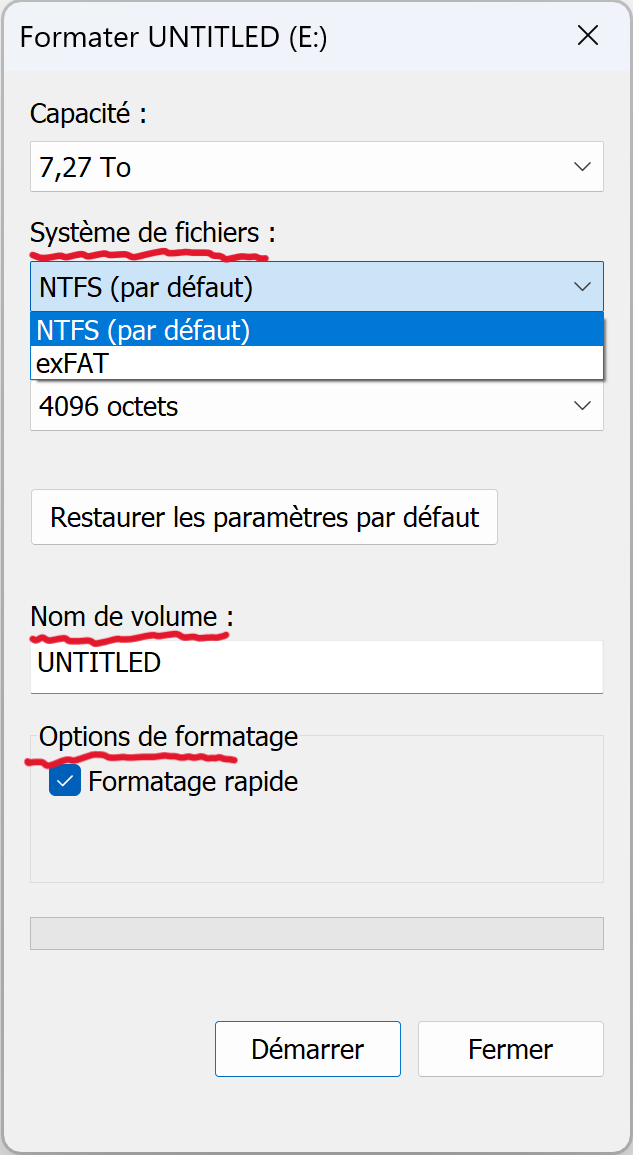This screenshot has width=633, height=1155.
Task: Click Restaurer les paramètres par défaut
Action: [264, 517]
